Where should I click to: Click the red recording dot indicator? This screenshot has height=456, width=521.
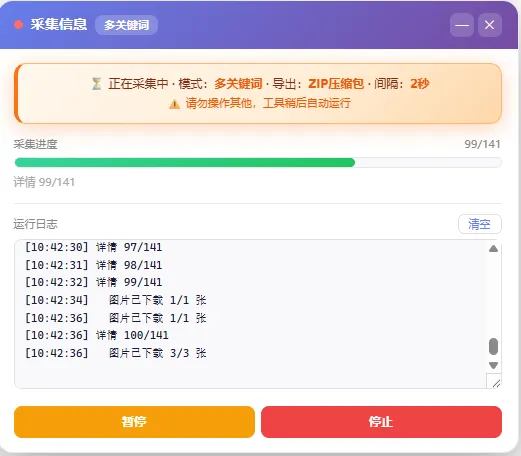[19, 25]
